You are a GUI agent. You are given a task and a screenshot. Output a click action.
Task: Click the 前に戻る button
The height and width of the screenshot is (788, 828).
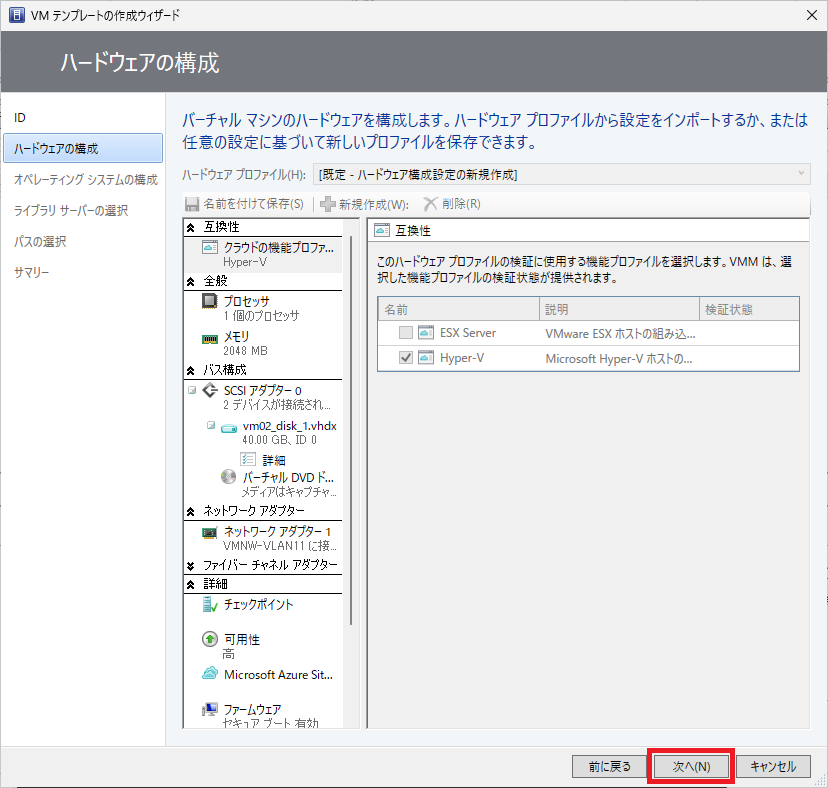pos(609,766)
